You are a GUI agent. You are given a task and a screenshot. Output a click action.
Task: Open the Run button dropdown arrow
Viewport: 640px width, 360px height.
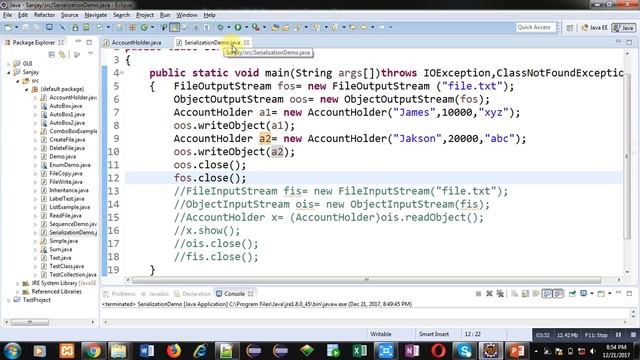(246, 27)
